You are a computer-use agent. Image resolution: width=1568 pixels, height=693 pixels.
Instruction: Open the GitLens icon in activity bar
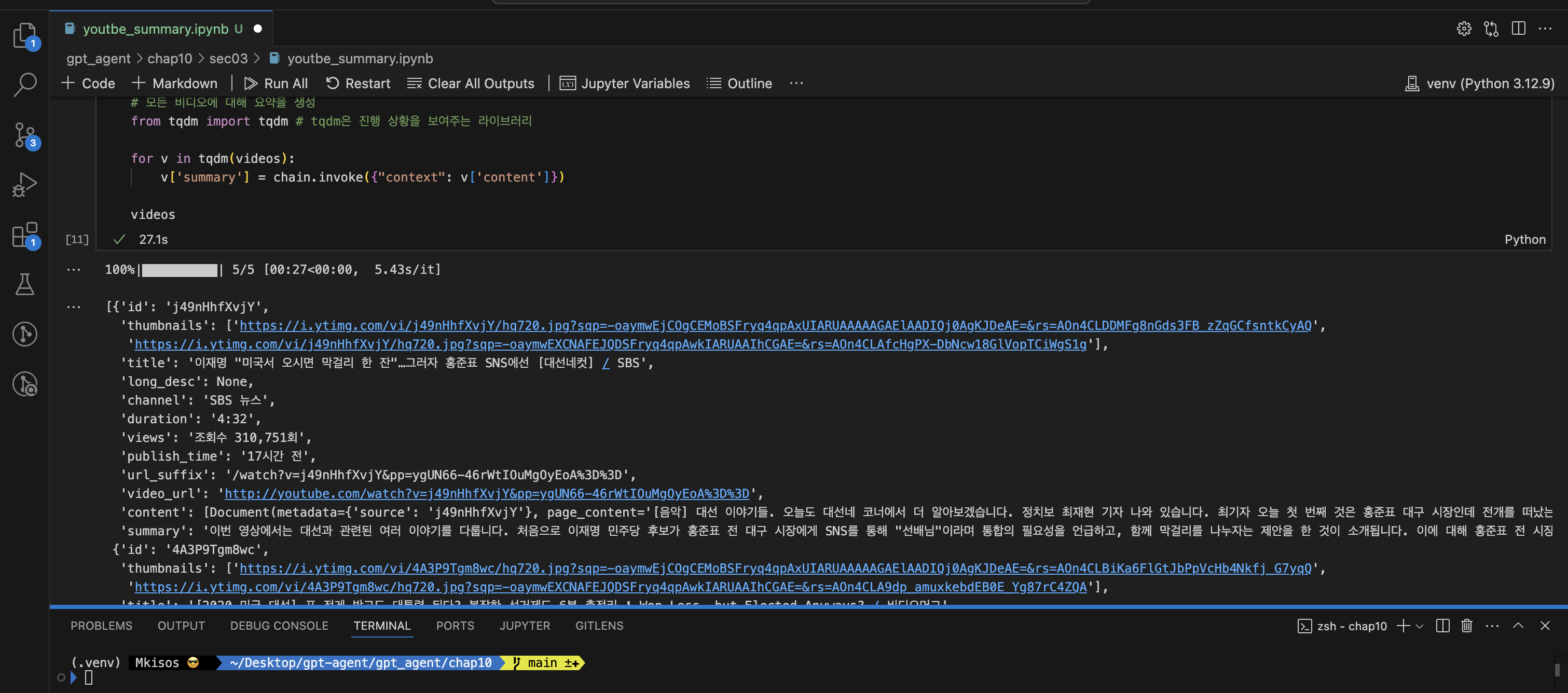pos(24,334)
